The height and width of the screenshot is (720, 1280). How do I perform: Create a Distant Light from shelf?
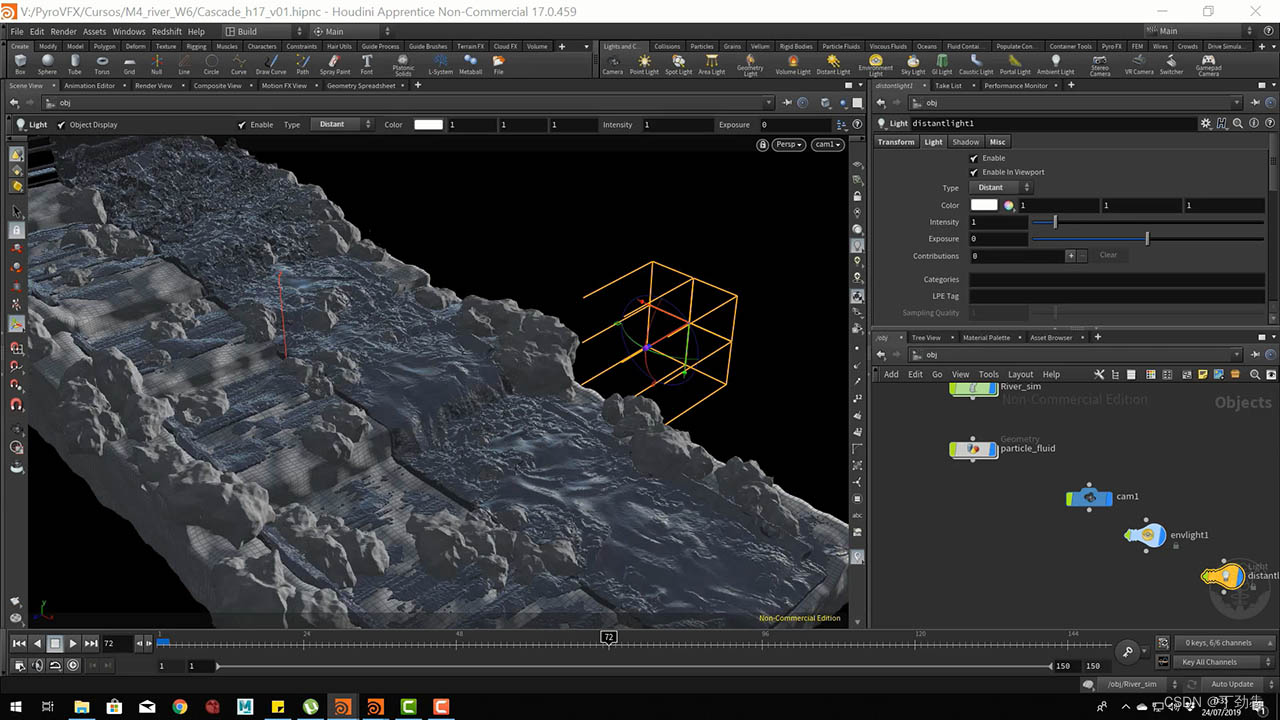[833, 65]
